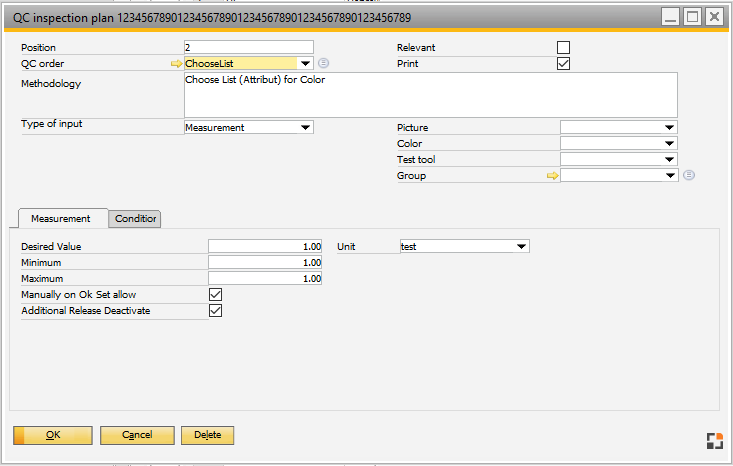Select the Measurement tab
This screenshot has height=466, width=733.
[61, 219]
